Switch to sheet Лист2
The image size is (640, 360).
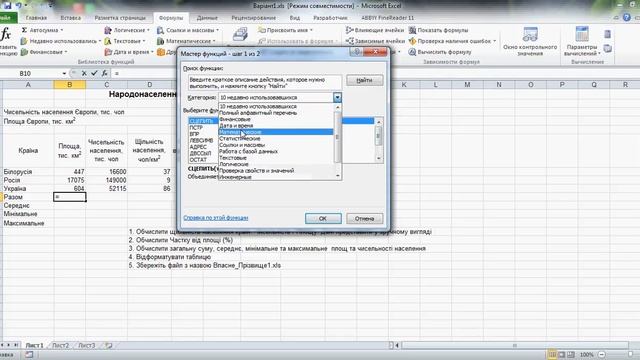60,345
